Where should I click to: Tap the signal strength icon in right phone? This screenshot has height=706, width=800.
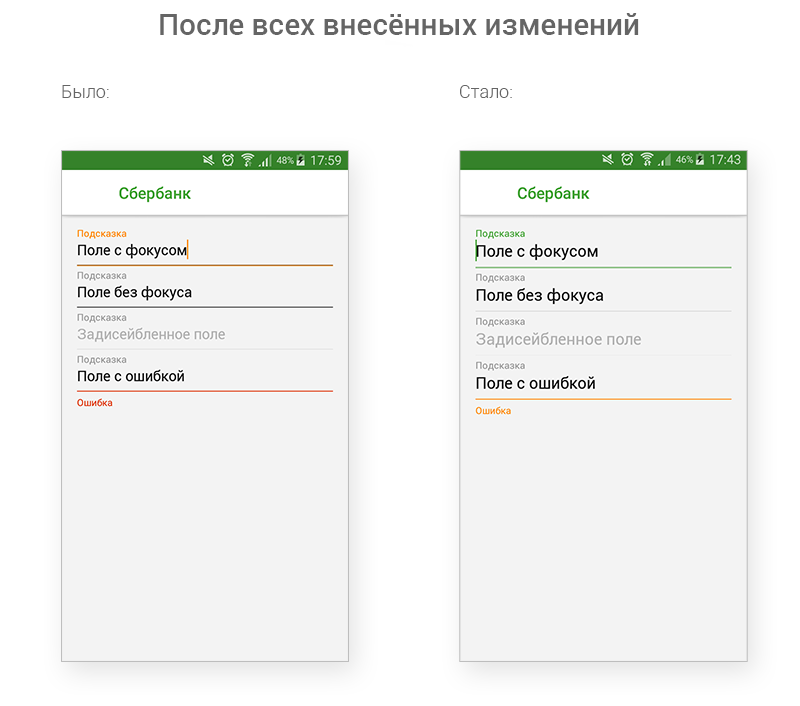tap(664, 160)
